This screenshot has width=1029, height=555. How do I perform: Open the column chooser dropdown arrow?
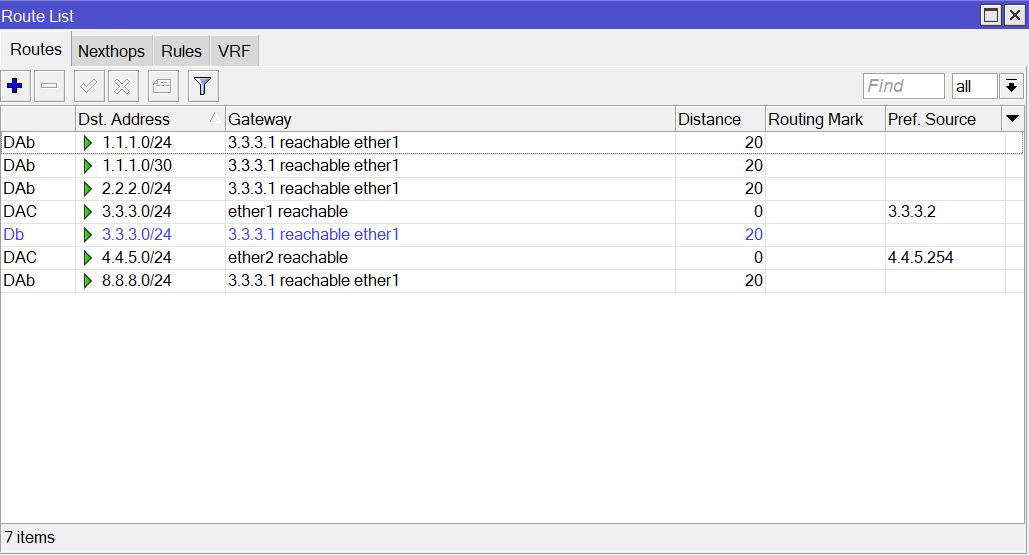point(1013,119)
